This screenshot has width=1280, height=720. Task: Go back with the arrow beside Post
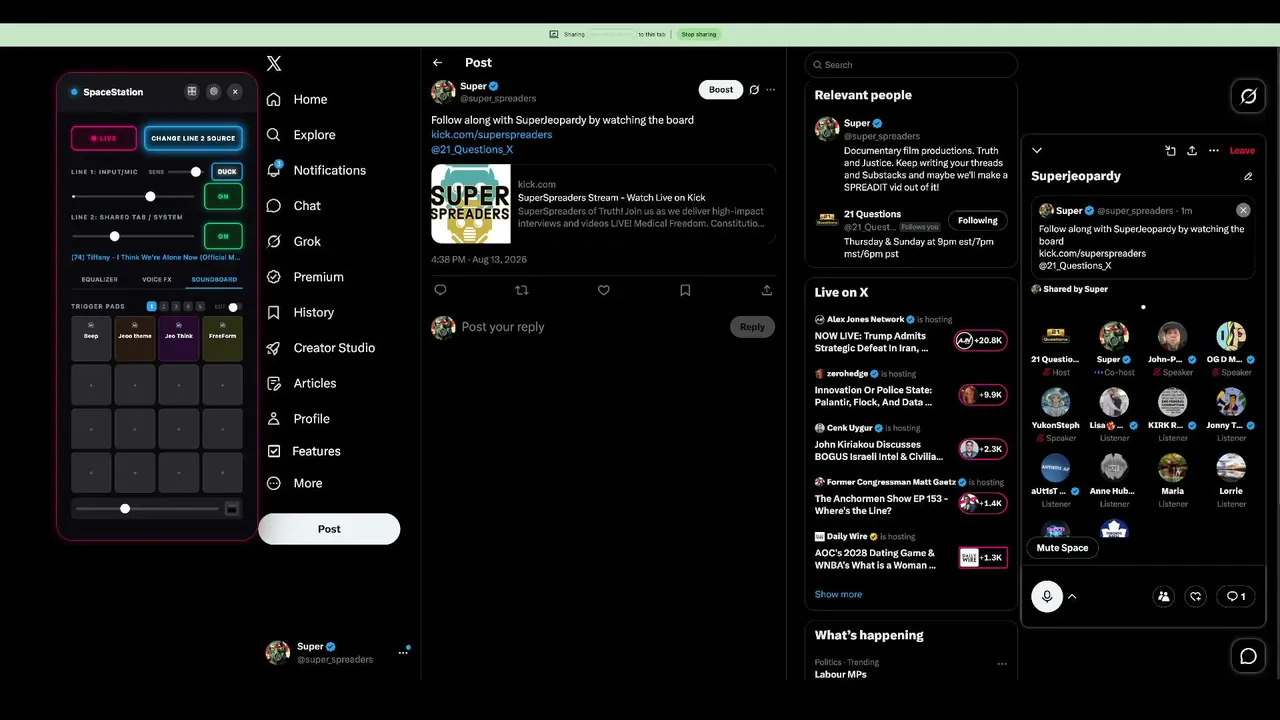437,63
